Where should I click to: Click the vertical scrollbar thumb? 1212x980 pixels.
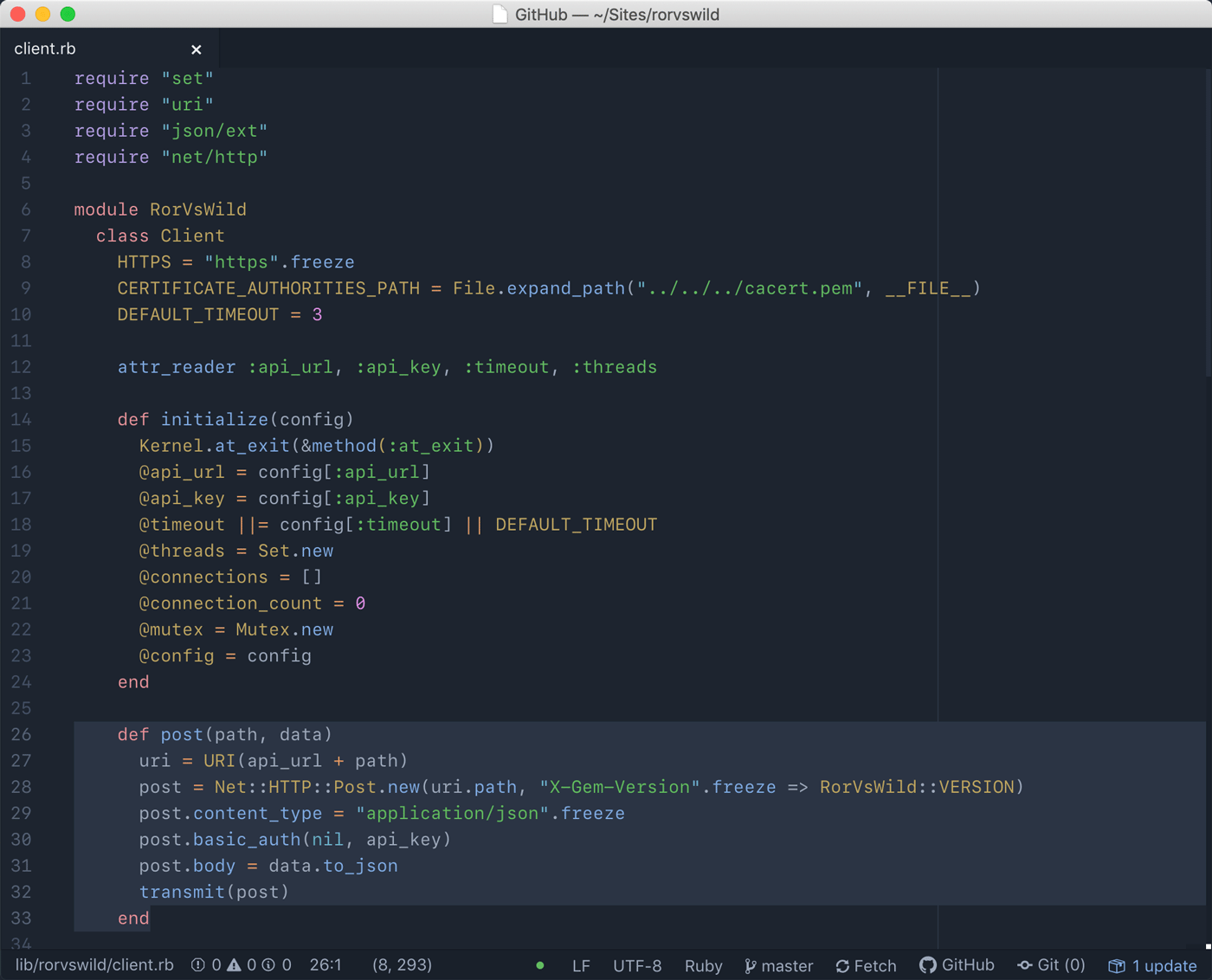coord(1209,222)
